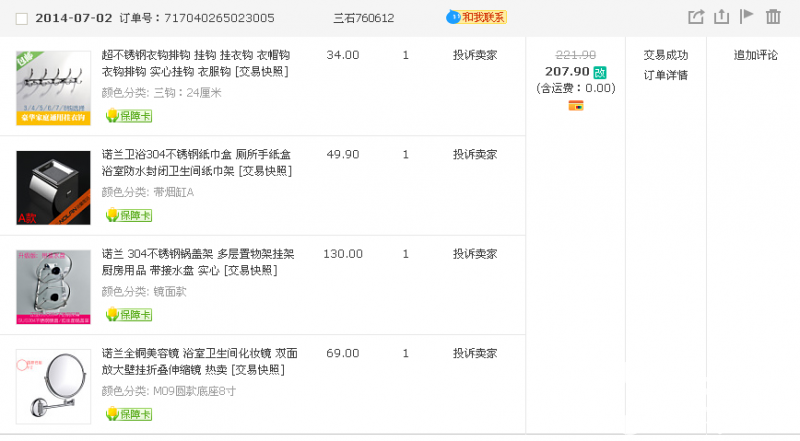Open the black tissue box thumbnail
The image size is (800, 441).
tap(53, 187)
